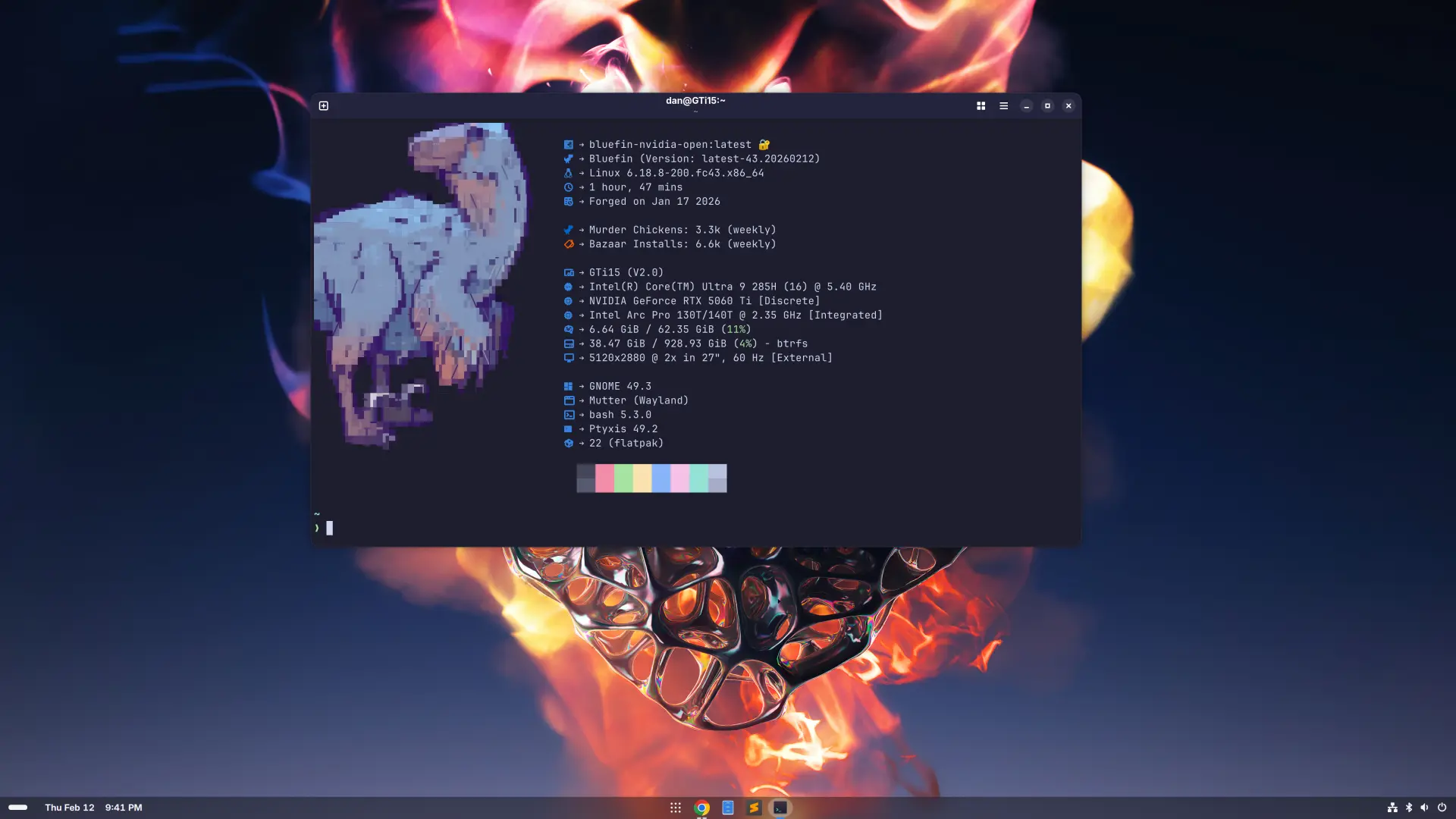Click the bash 5.3.0 line
This screenshot has width=1456, height=819.
620,415
